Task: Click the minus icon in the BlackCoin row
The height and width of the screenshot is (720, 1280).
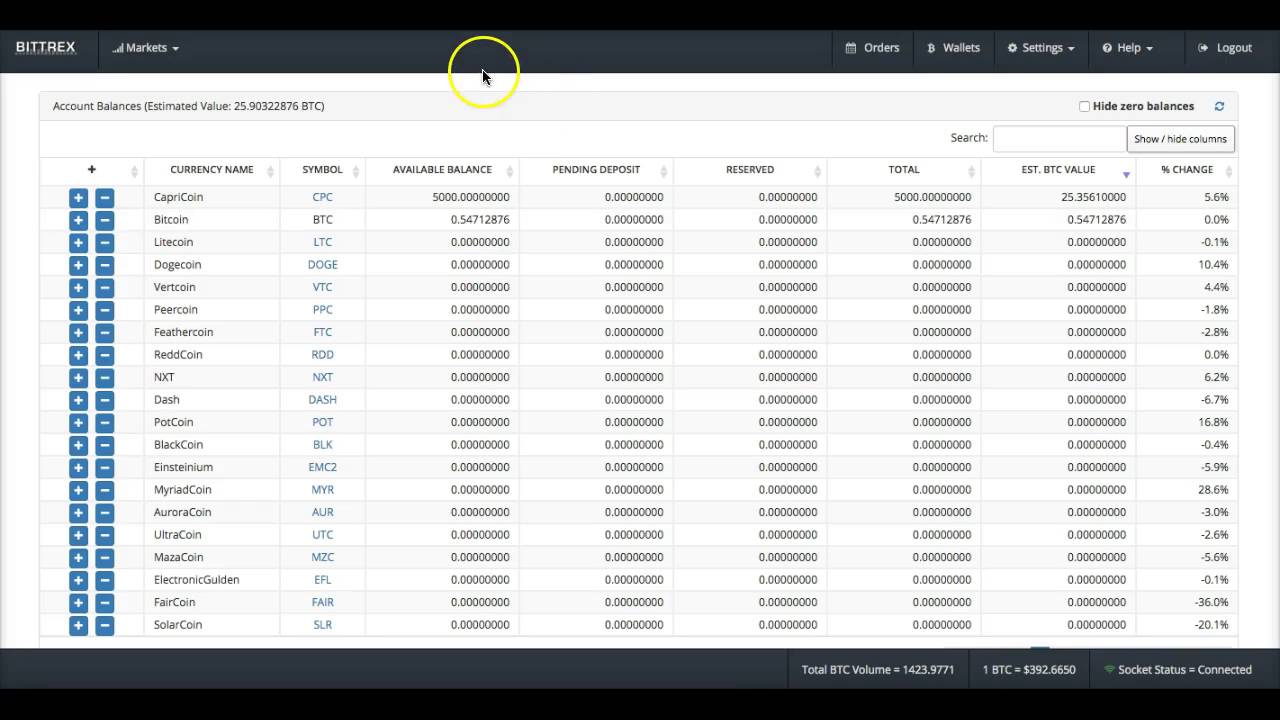Action: tap(104, 445)
